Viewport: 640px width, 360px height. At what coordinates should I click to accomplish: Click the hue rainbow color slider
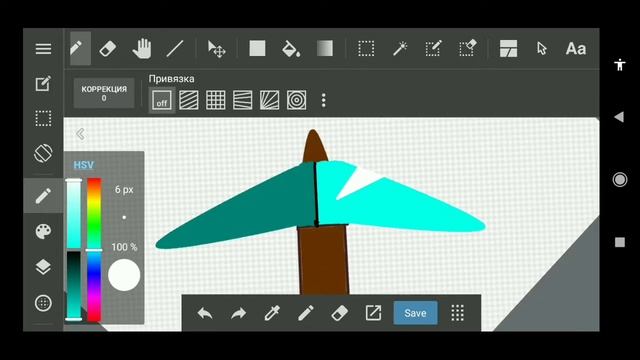[94, 250]
